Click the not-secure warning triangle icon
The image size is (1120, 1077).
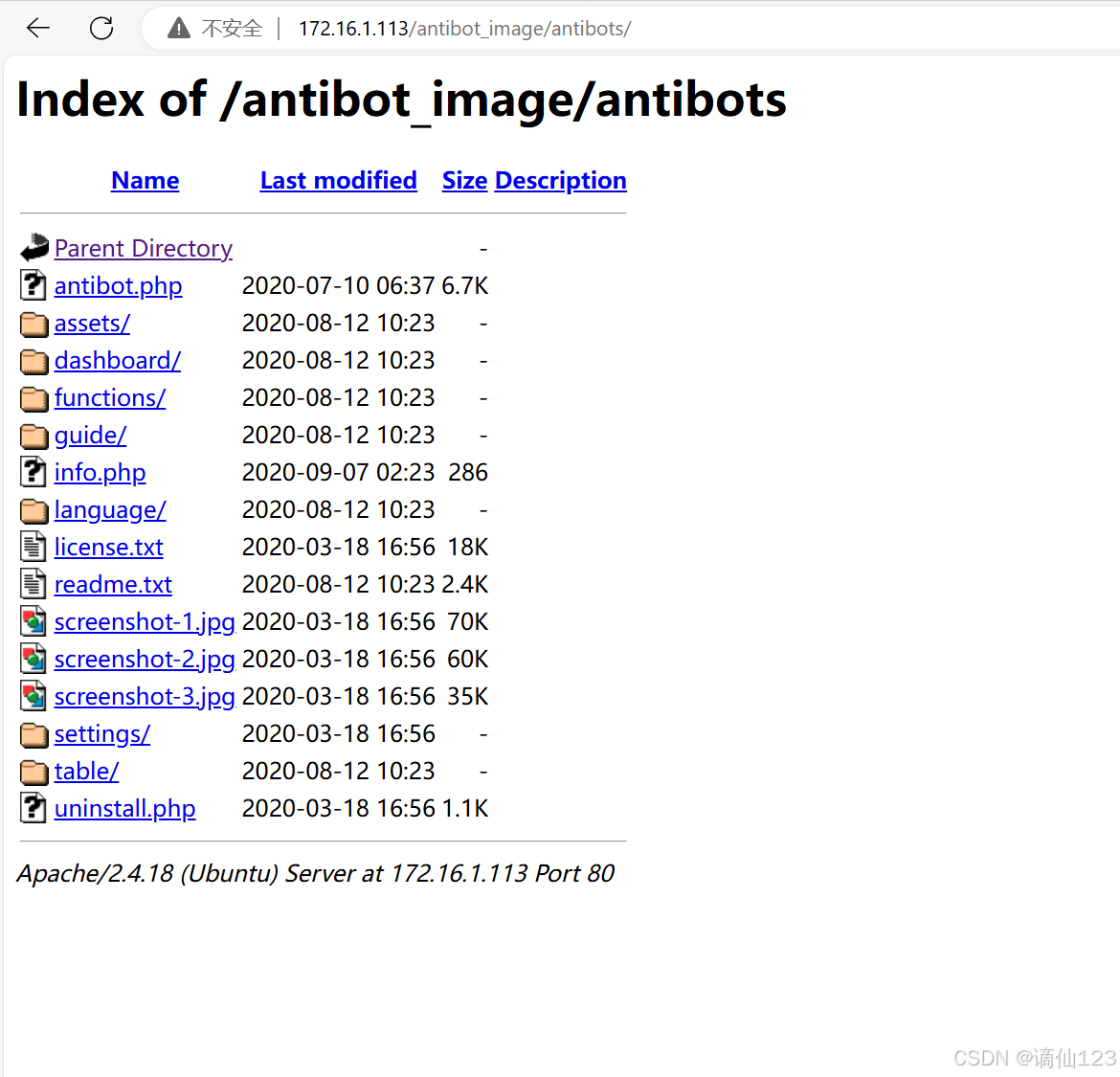(179, 29)
